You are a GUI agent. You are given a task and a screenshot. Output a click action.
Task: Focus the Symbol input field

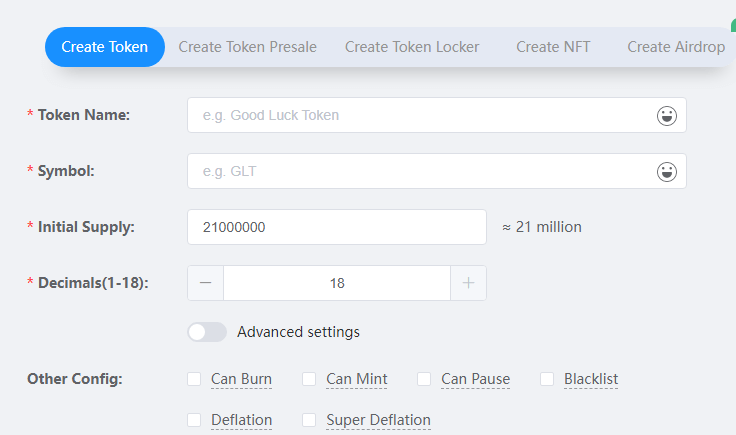coord(420,172)
